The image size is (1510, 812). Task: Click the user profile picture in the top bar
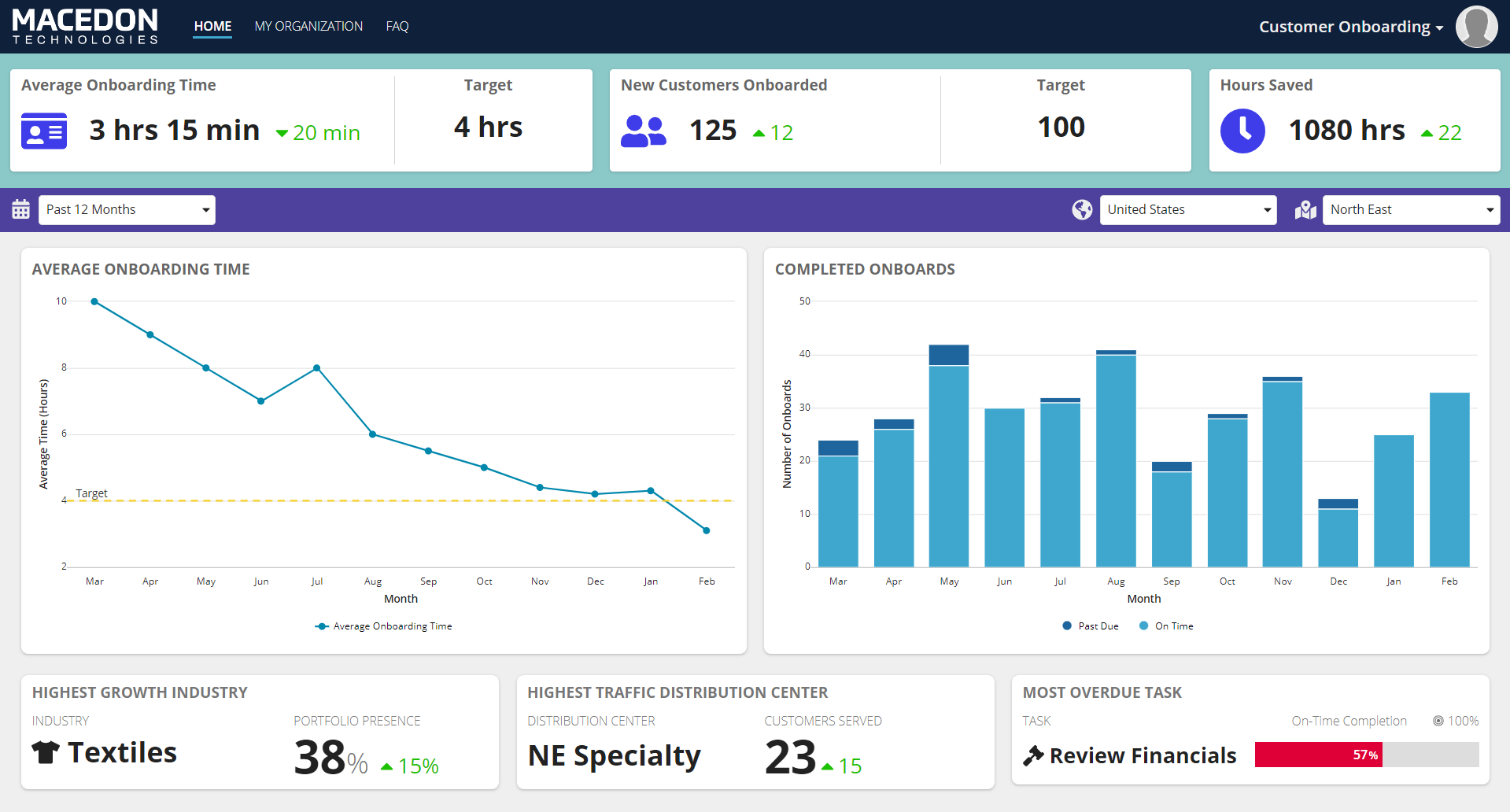[x=1476, y=26]
